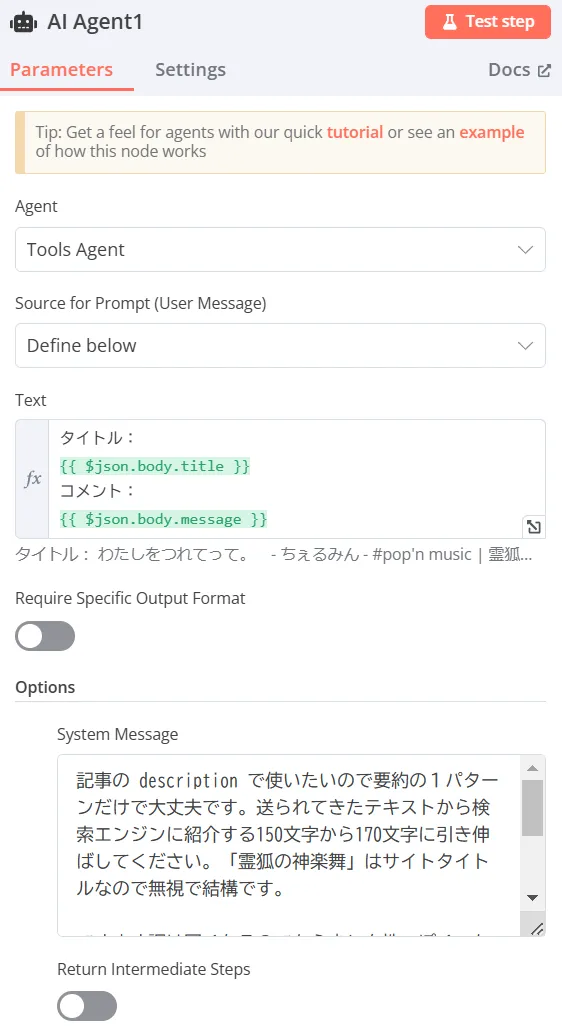Click the fx expression icon beside Text

tap(33, 479)
